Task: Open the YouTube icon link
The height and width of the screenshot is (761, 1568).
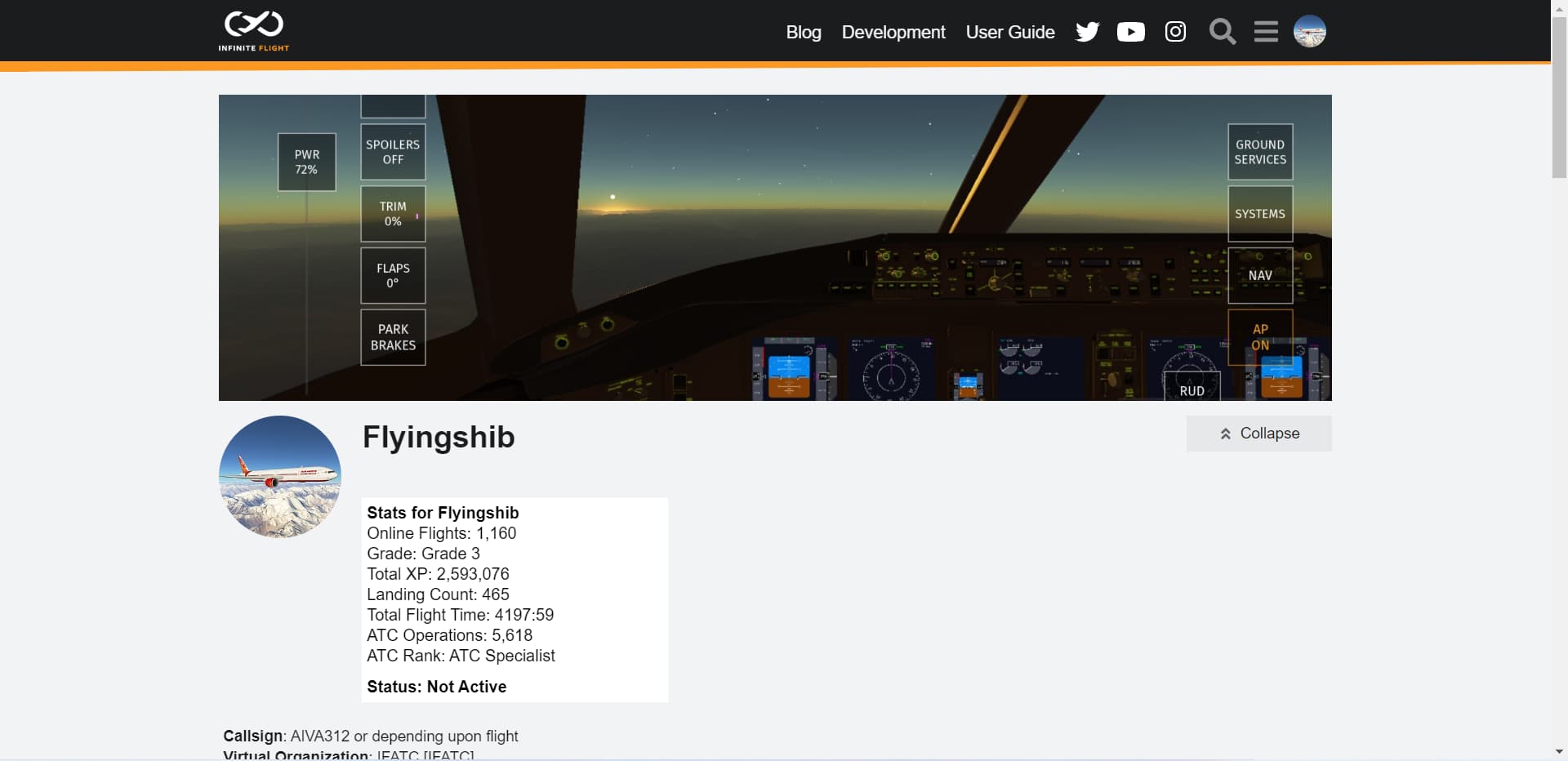Action: click(x=1131, y=32)
